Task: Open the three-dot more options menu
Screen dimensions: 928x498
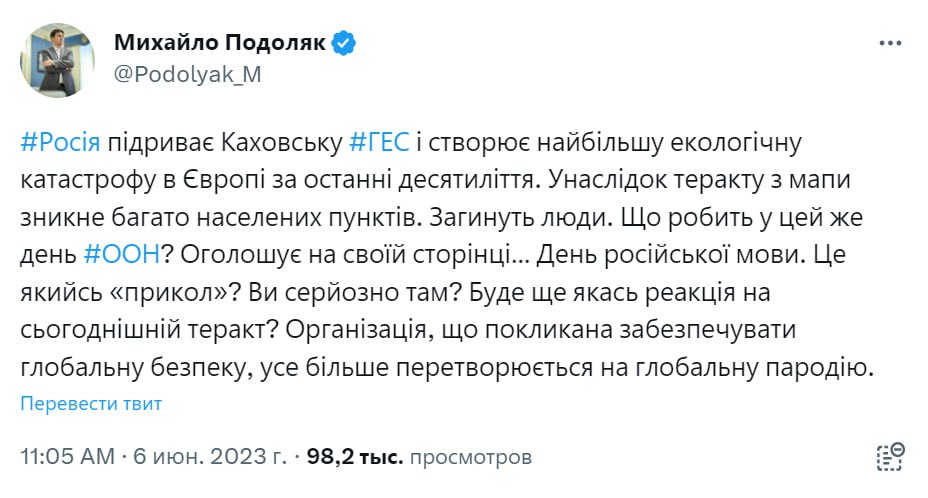Action: coord(889,44)
